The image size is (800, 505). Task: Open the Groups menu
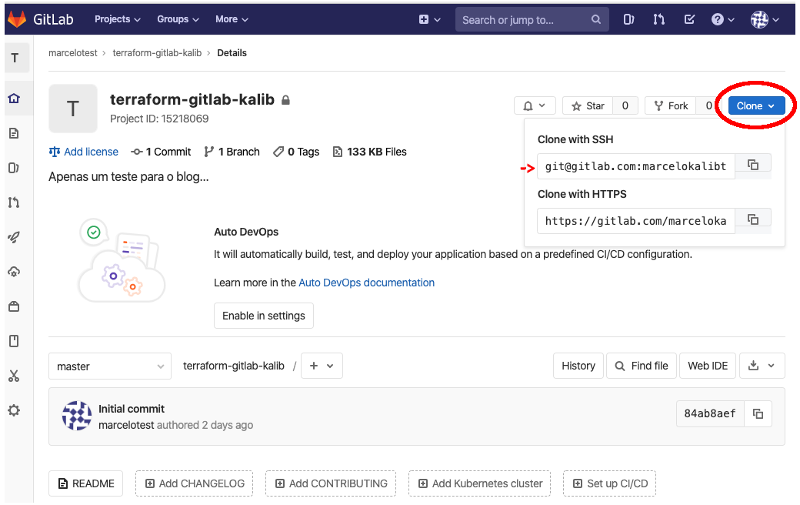tap(178, 19)
